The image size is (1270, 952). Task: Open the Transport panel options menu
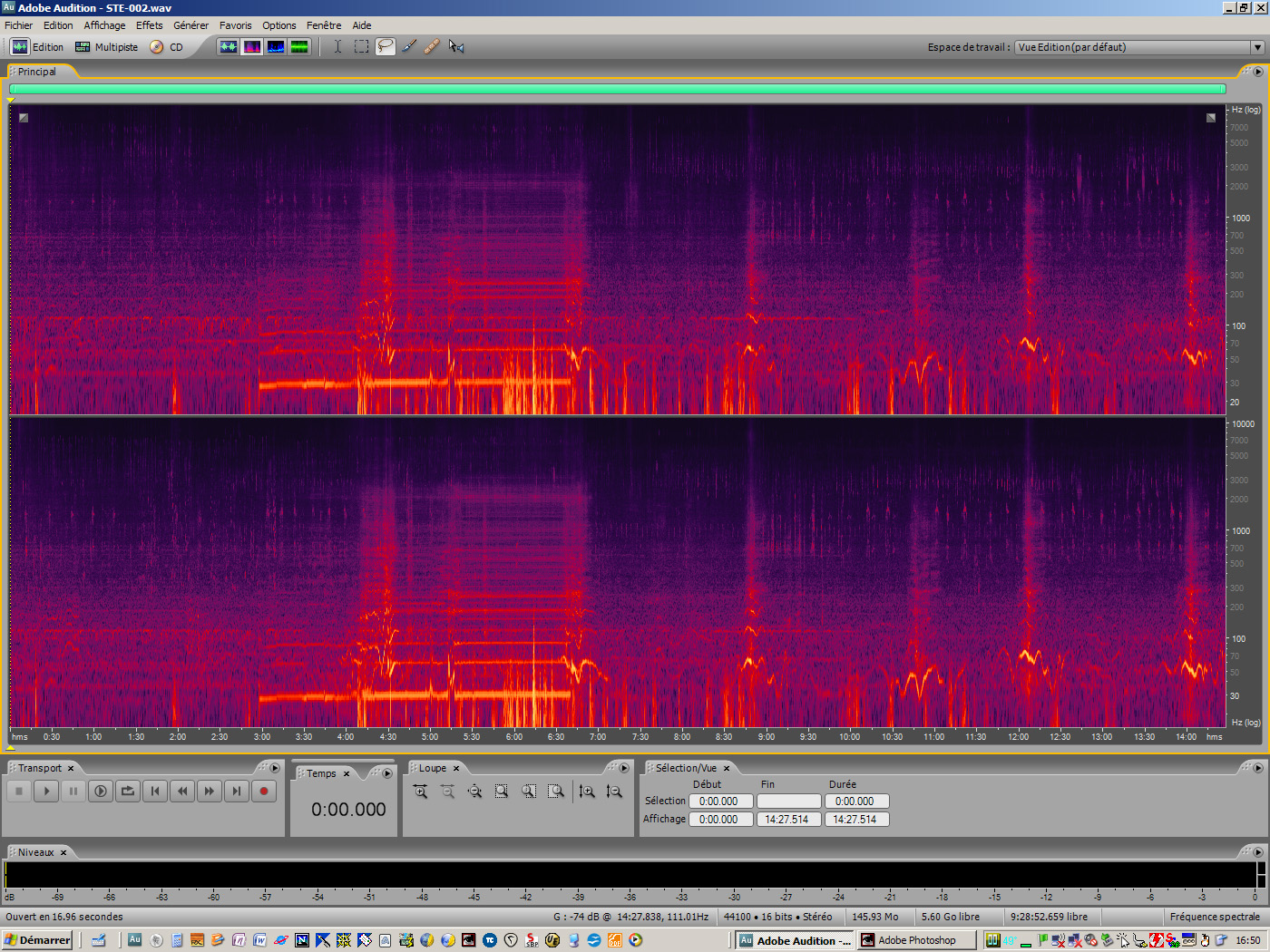(x=275, y=768)
